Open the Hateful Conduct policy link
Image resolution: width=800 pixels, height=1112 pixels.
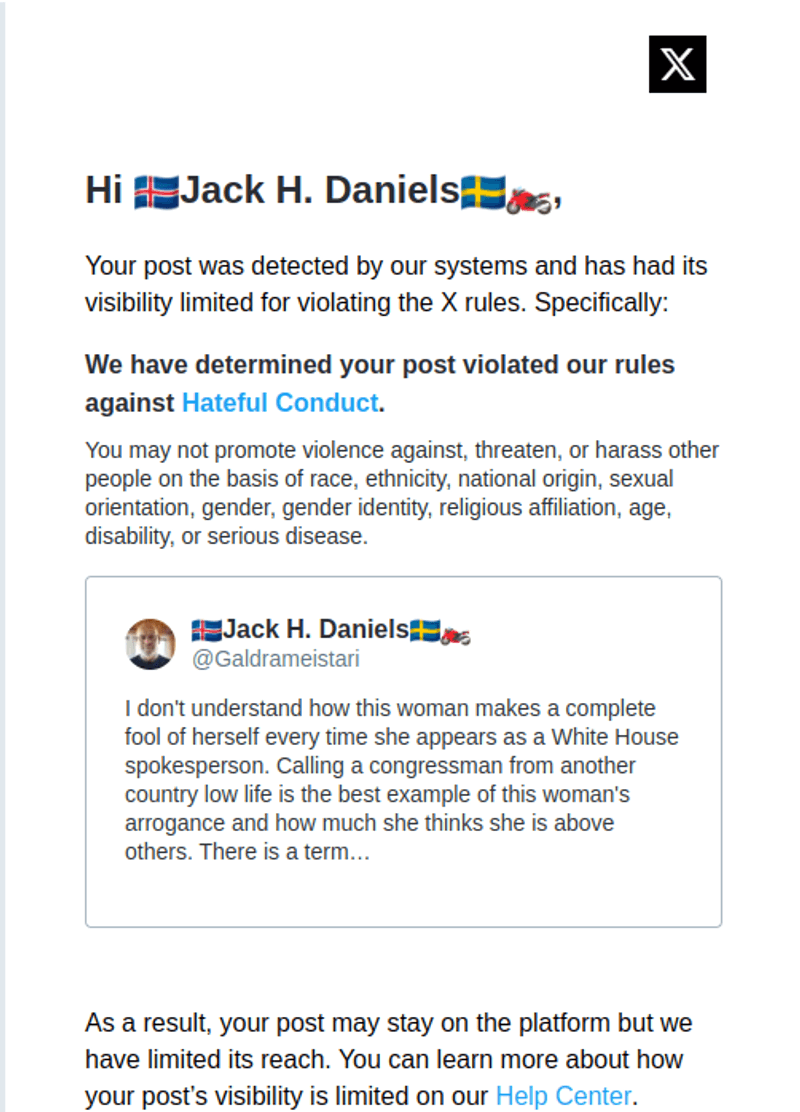point(280,402)
